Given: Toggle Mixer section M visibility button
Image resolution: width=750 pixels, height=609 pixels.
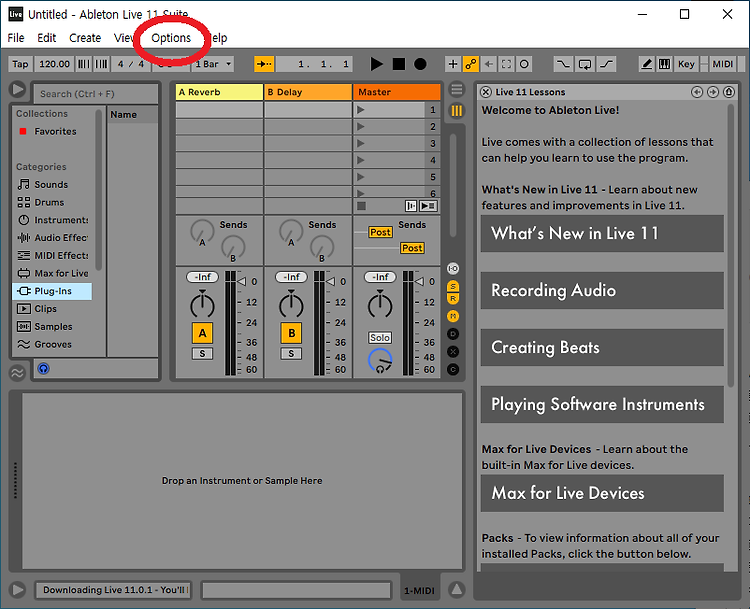Looking at the screenshot, I should 453,316.
